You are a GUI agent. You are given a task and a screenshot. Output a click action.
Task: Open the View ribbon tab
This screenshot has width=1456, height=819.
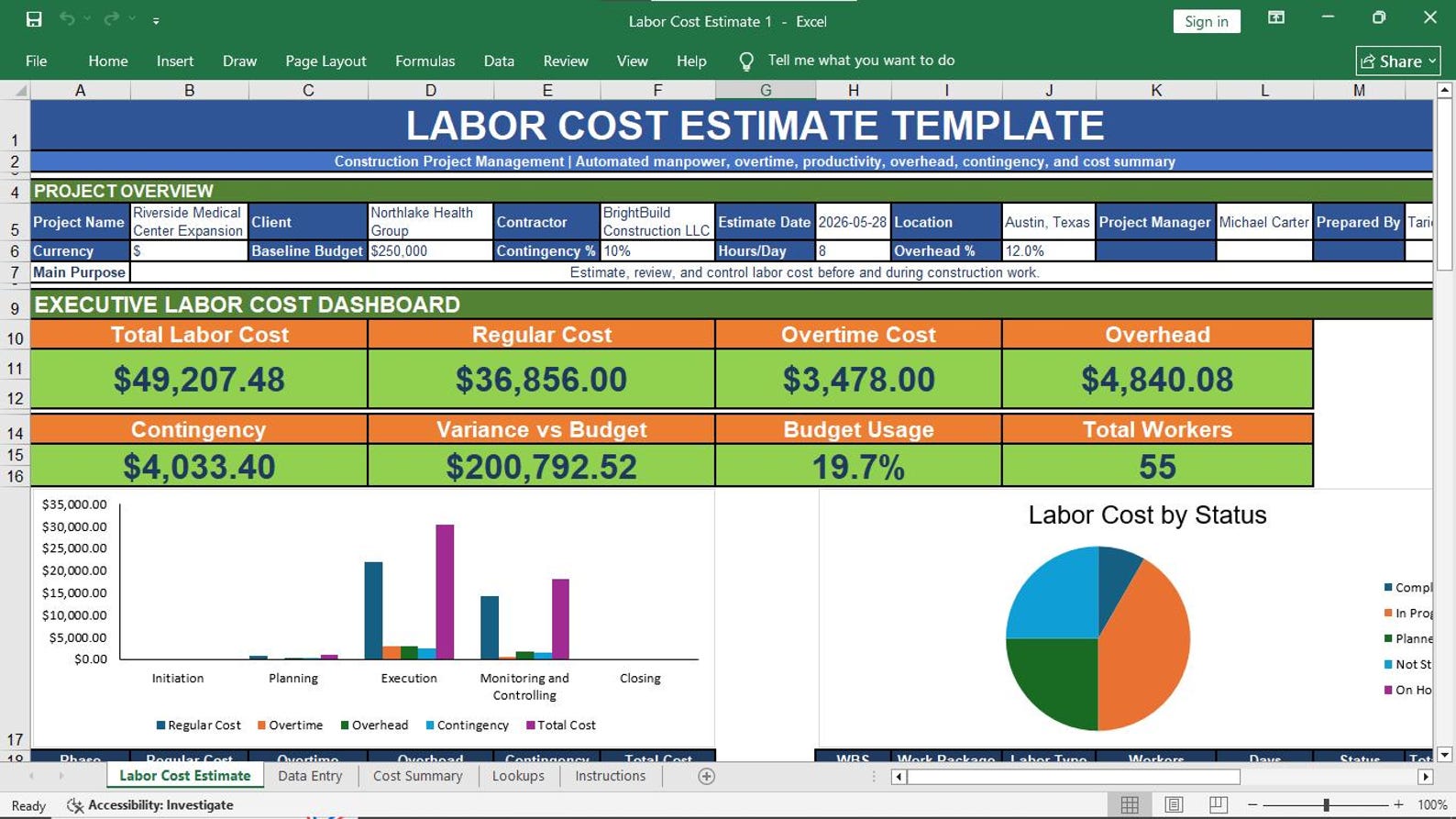632,61
